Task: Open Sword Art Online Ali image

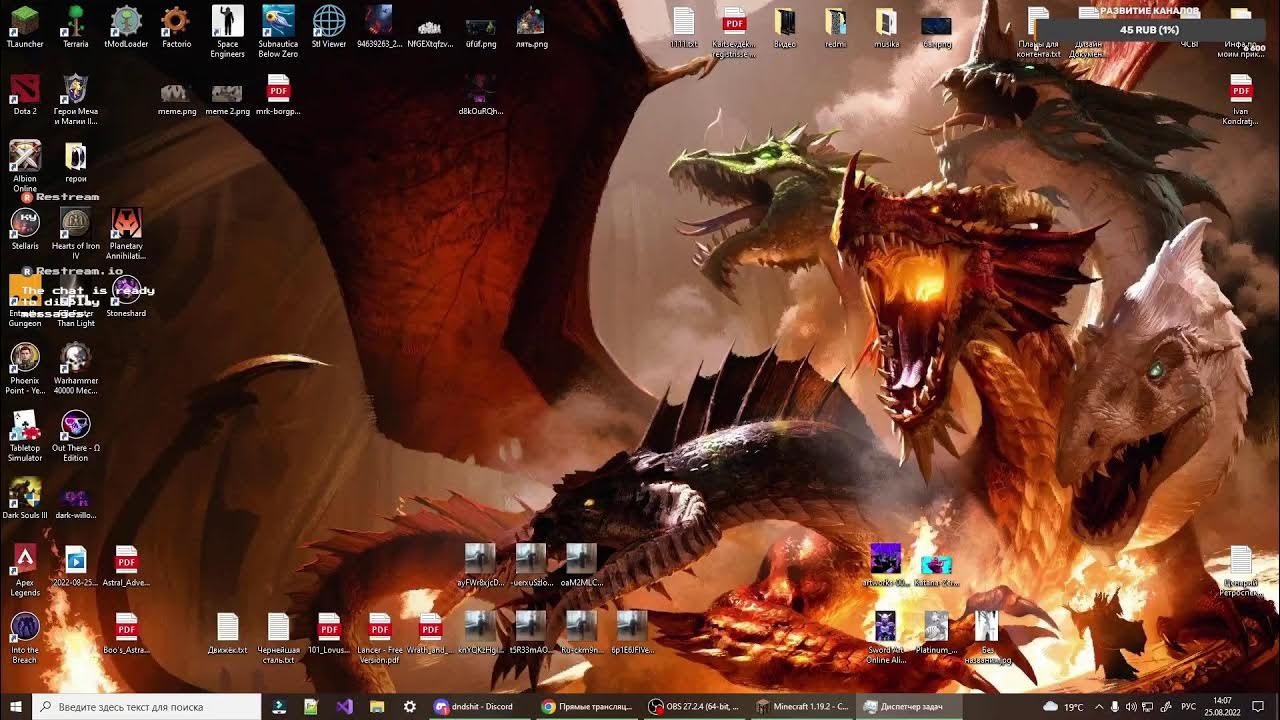Action: 886,637
